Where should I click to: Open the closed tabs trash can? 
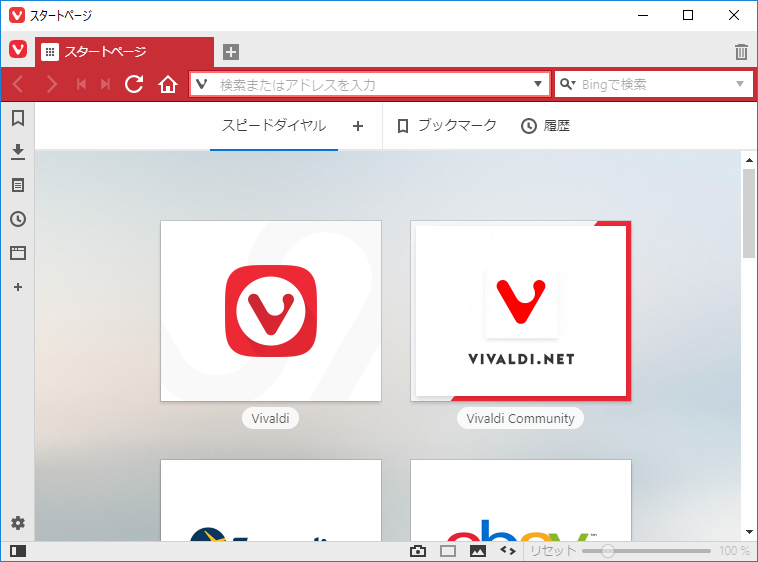741,52
